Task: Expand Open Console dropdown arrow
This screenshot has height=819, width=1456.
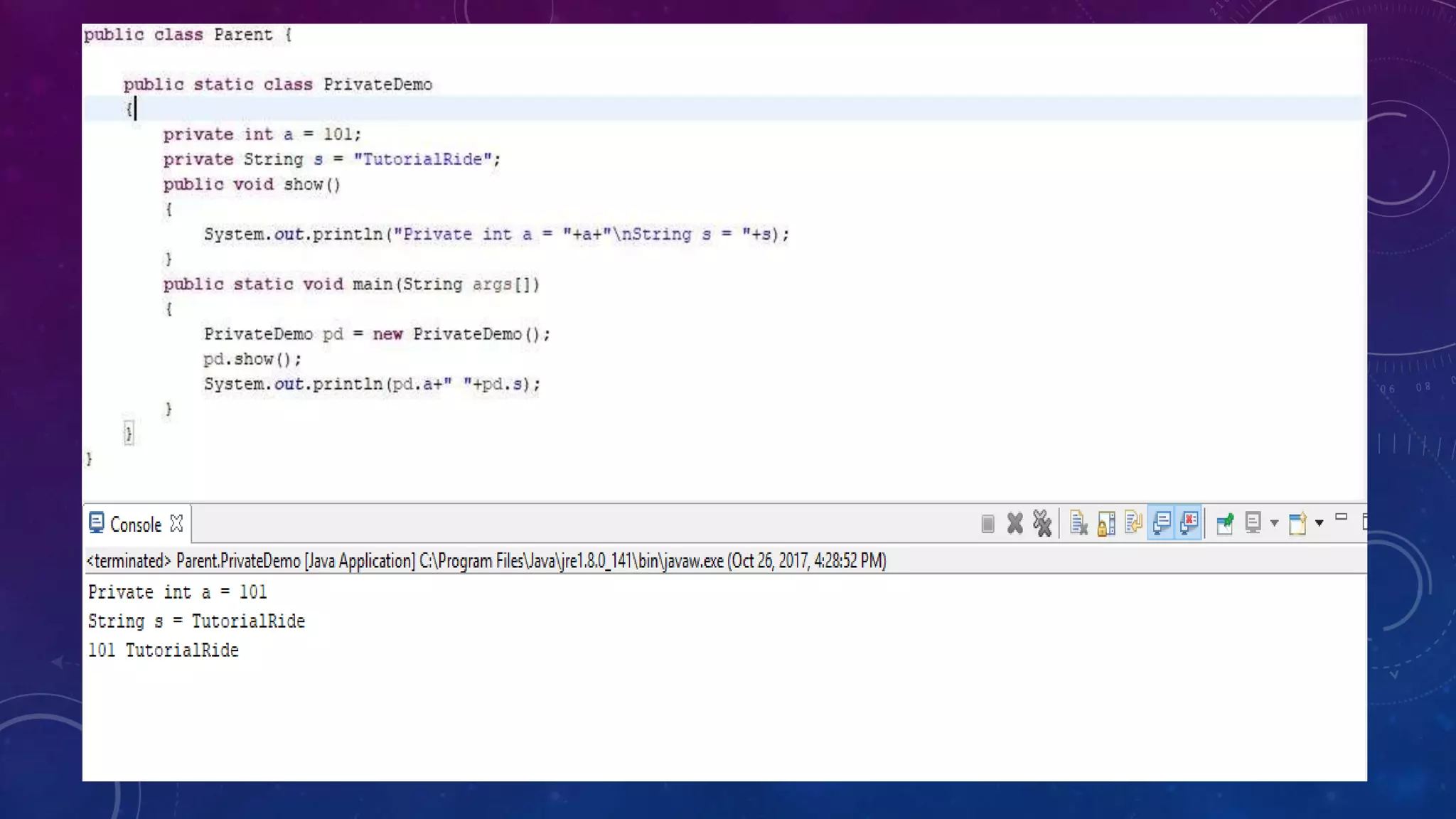Action: tap(1319, 524)
